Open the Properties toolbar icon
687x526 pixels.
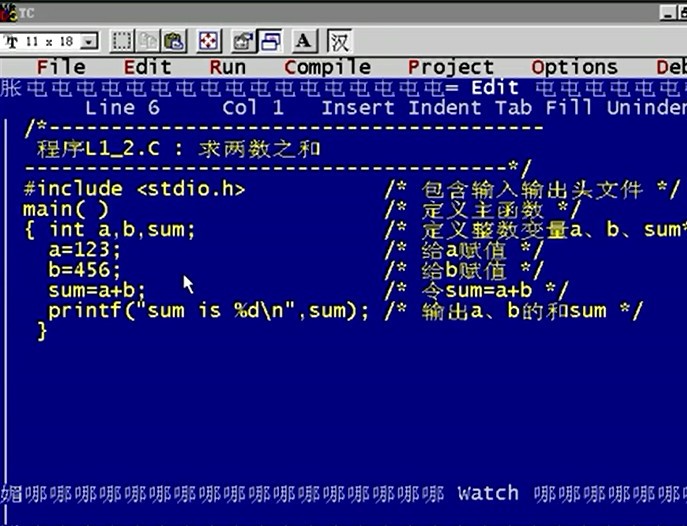(243, 41)
